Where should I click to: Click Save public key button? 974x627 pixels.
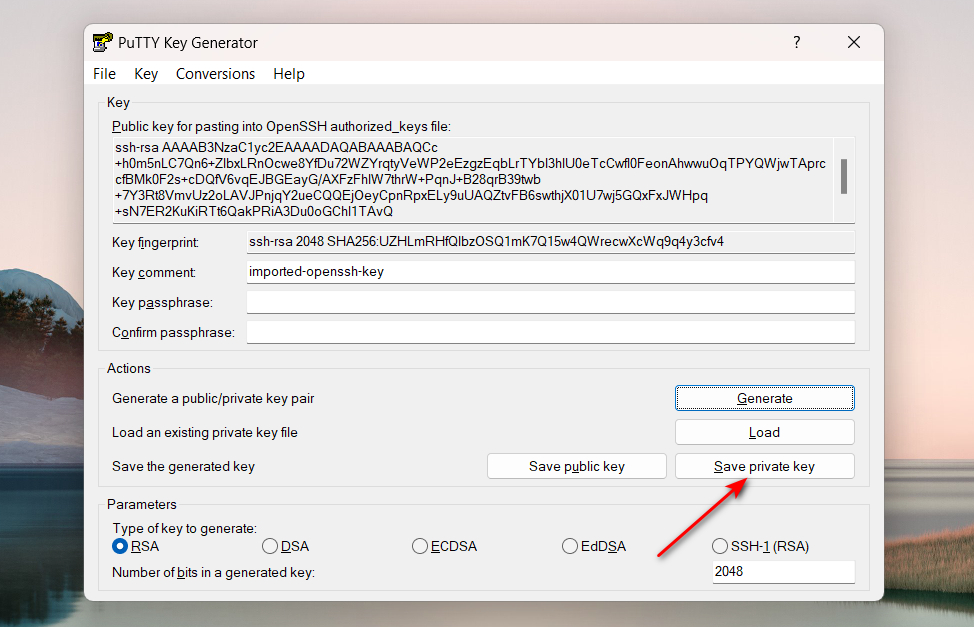click(576, 466)
